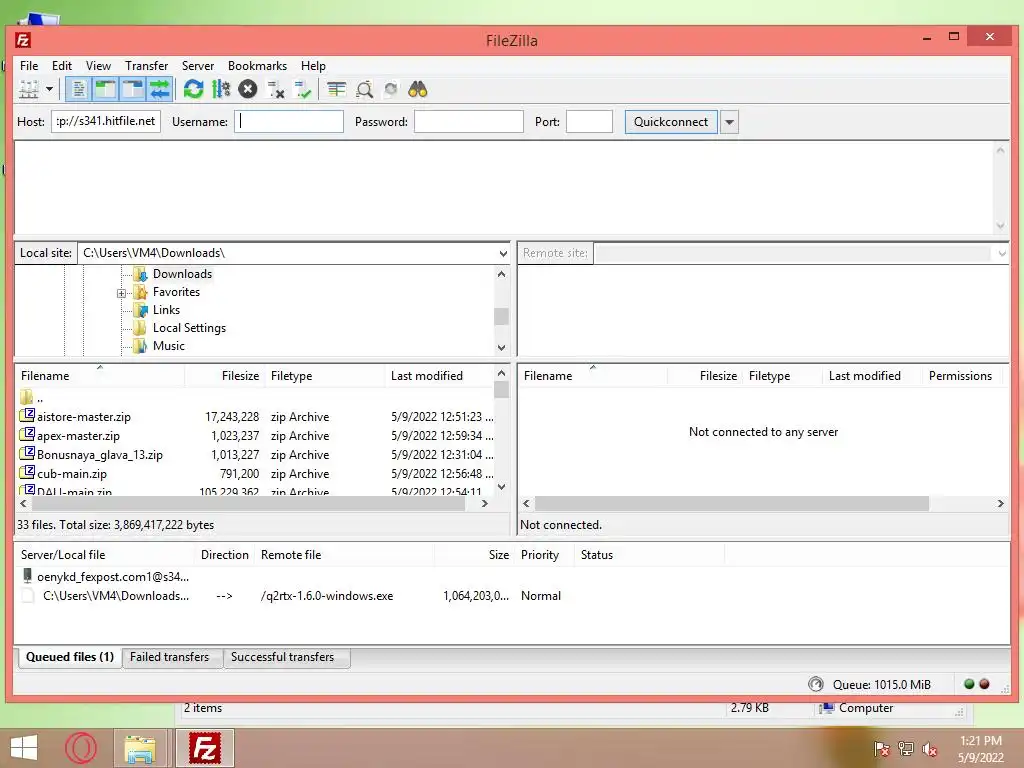
Task: Disconnect from the current server
Action: tap(276, 89)
